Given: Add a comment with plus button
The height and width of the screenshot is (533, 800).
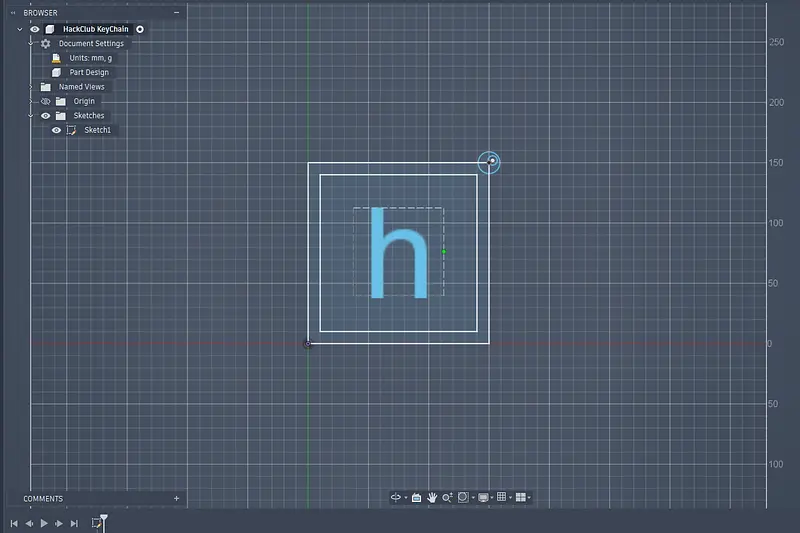Looking at the screenshot, I should coord(176,498).
